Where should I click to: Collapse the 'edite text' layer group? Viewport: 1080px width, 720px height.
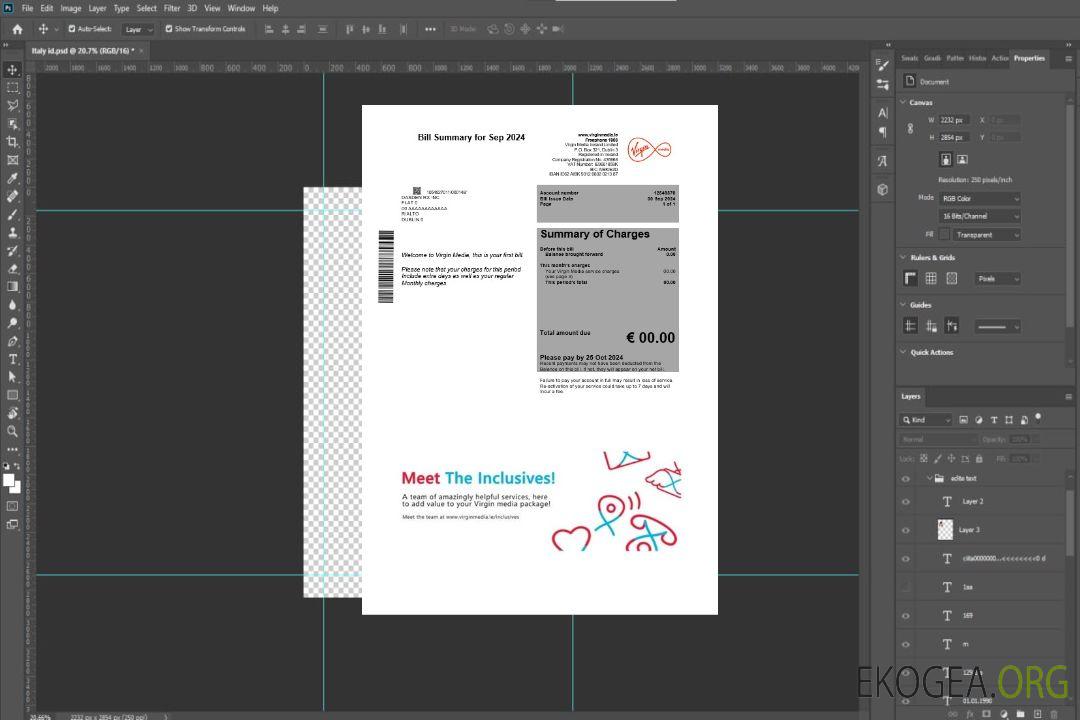[929, 478]
